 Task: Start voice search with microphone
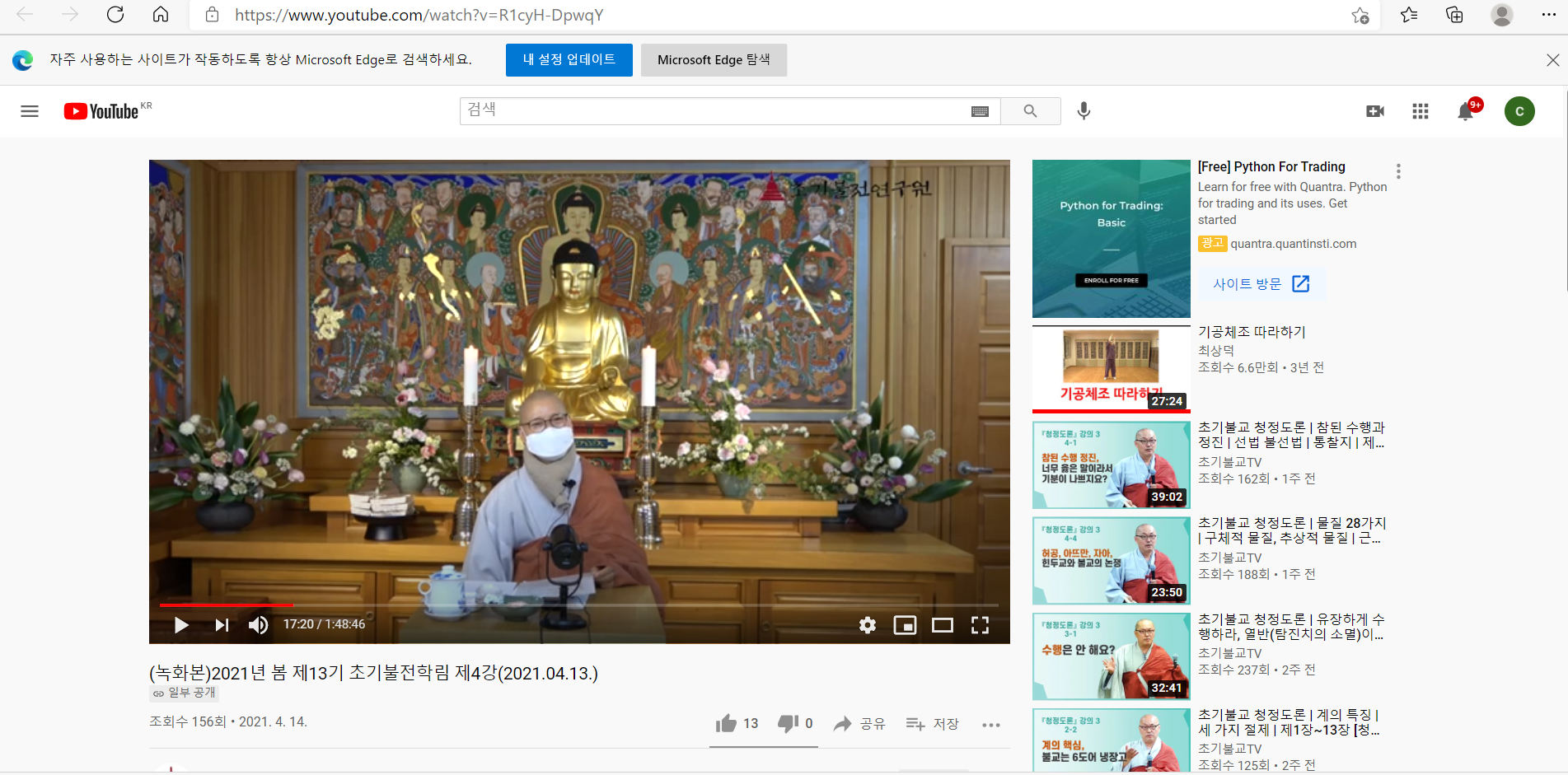point(1084,111)
